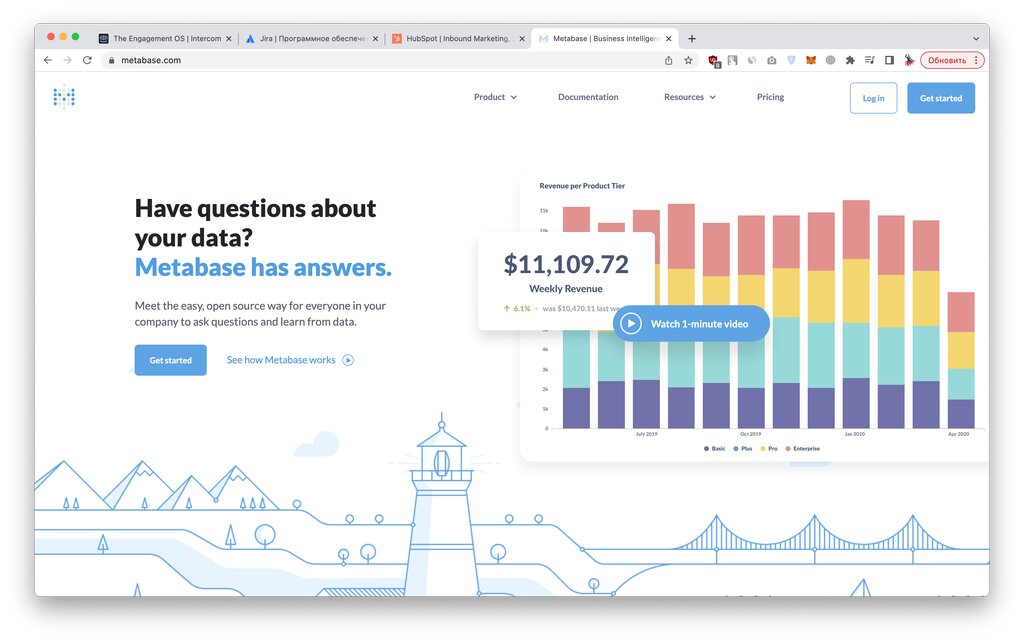Click the July 2019 axis label

coord(647,434)
